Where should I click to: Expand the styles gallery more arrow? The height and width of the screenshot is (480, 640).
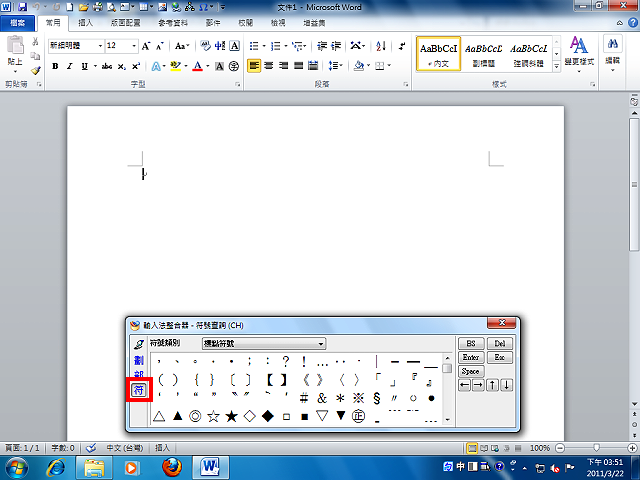coord(556,67)
